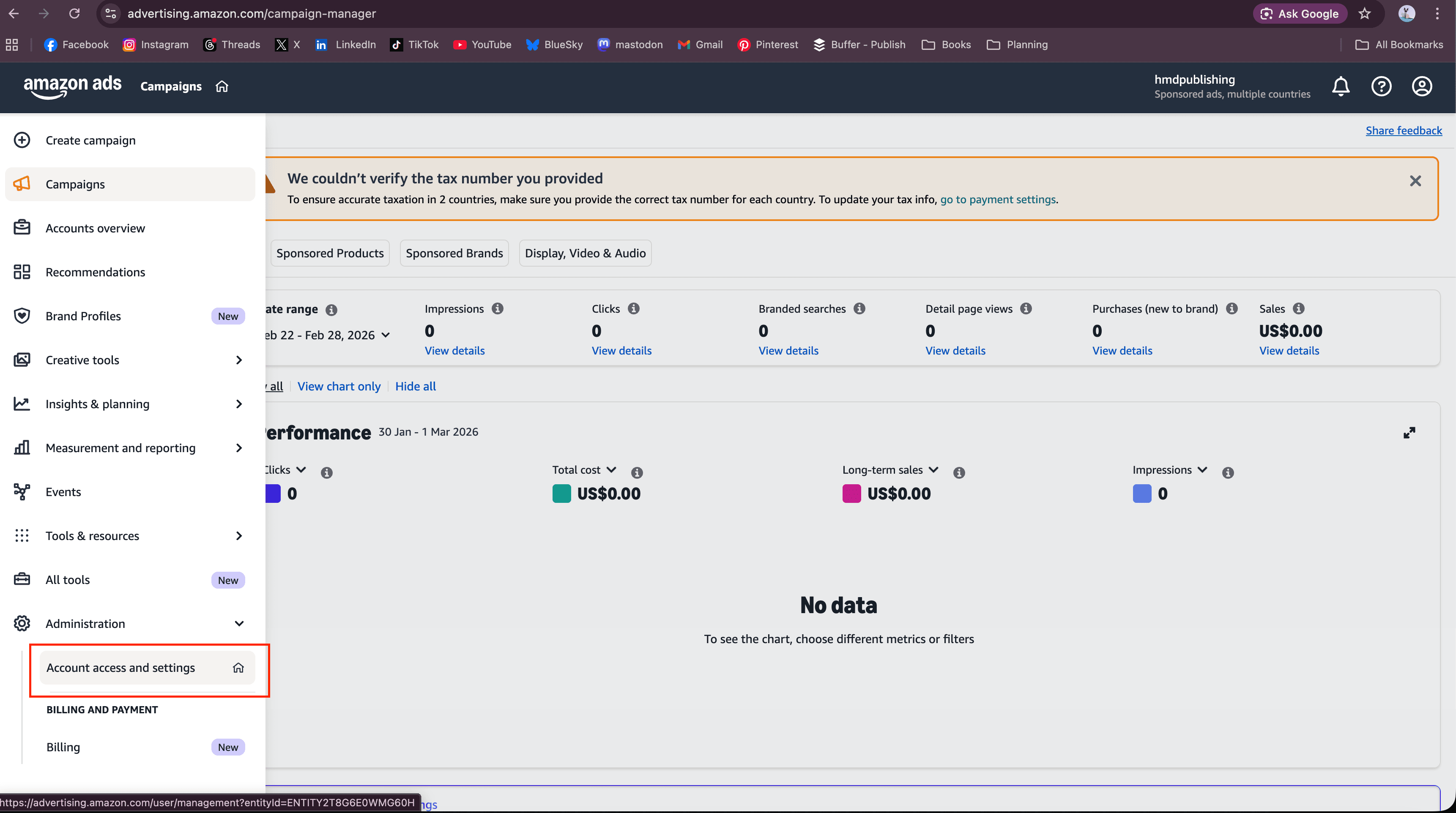This screenshot has width=1456, height=813.
Task: Follow the 'go to payment settings' link
Action: point(998,199)
